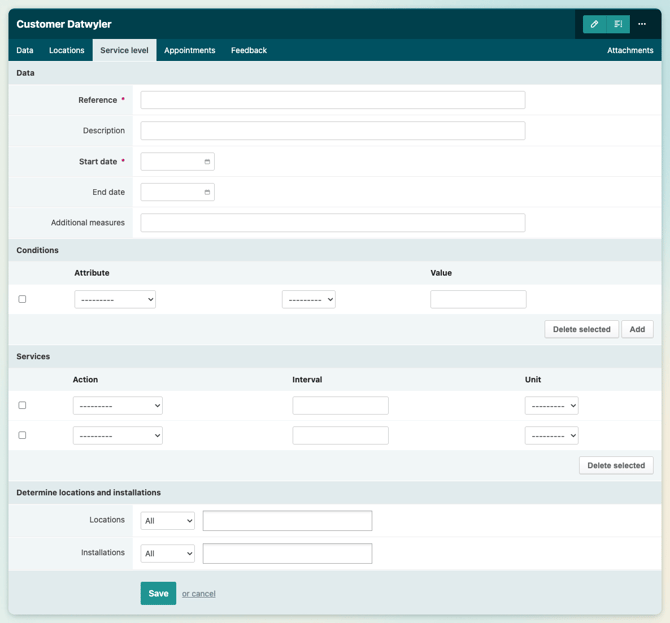This screenshot has width=670, height=623.
Task: Open the Start date calendar picker icon
Action: 207,162
